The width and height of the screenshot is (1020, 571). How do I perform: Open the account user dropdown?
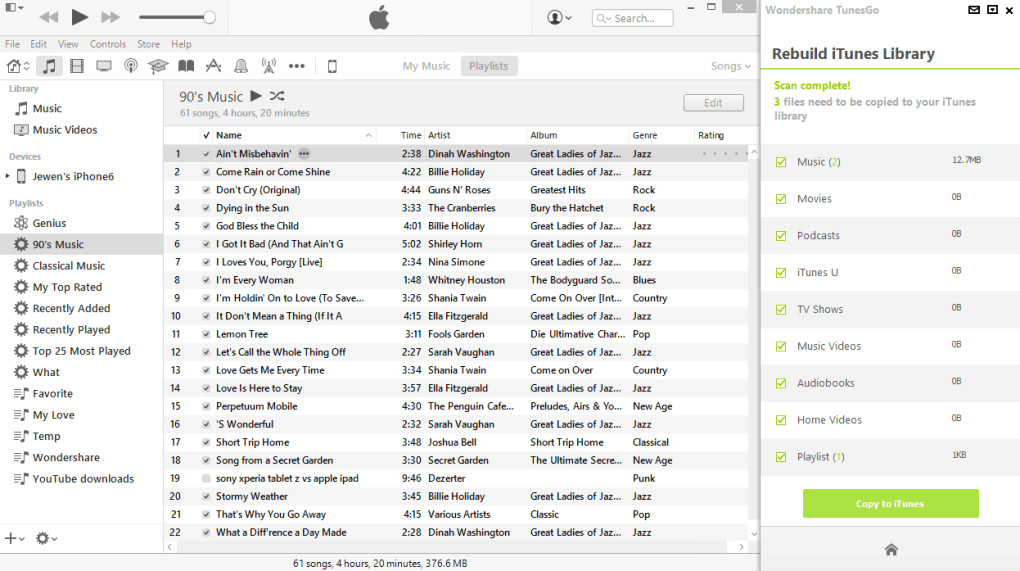click(560, 18)
